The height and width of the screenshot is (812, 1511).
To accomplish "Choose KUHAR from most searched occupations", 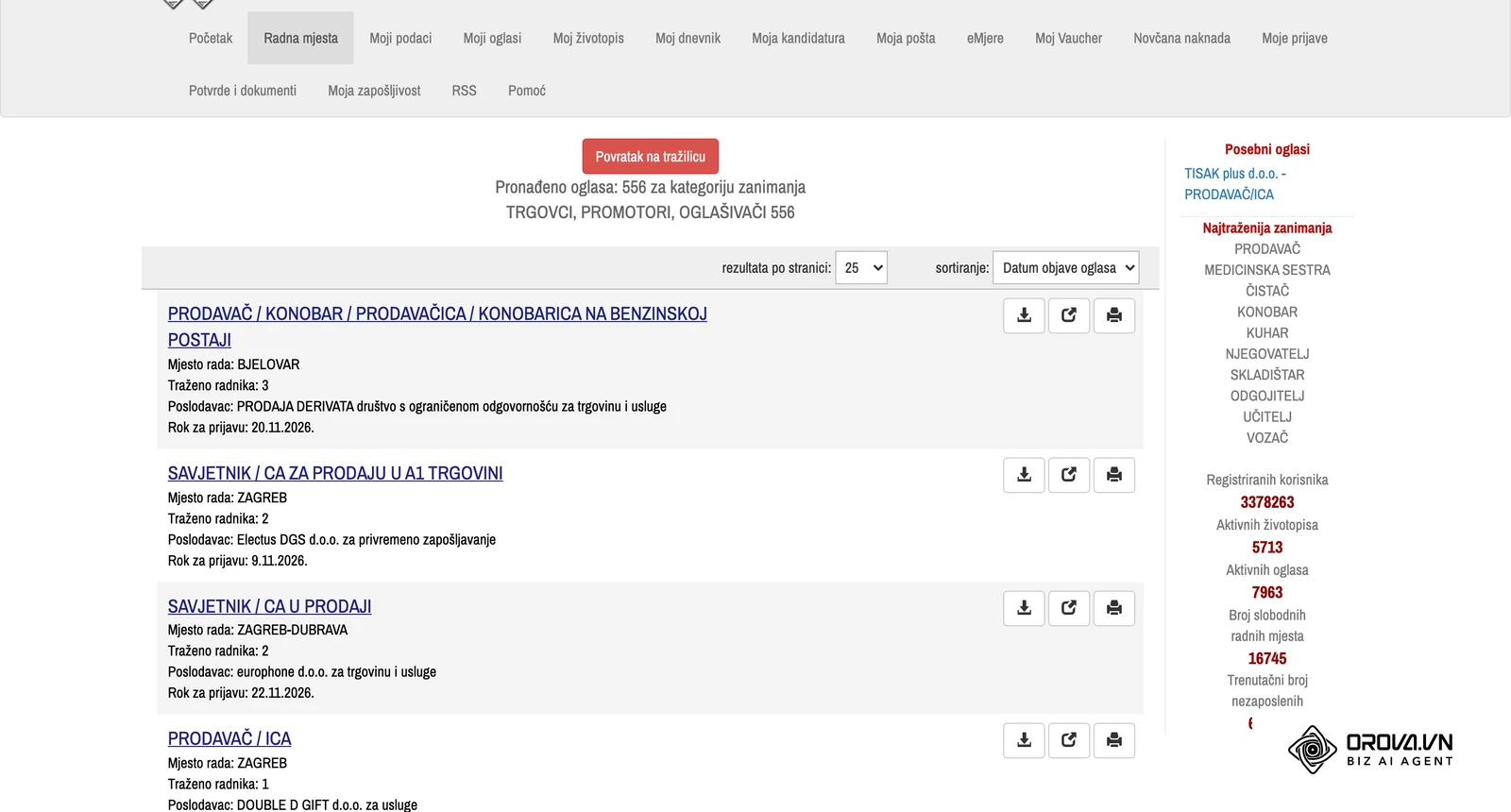I will 1267,333.
